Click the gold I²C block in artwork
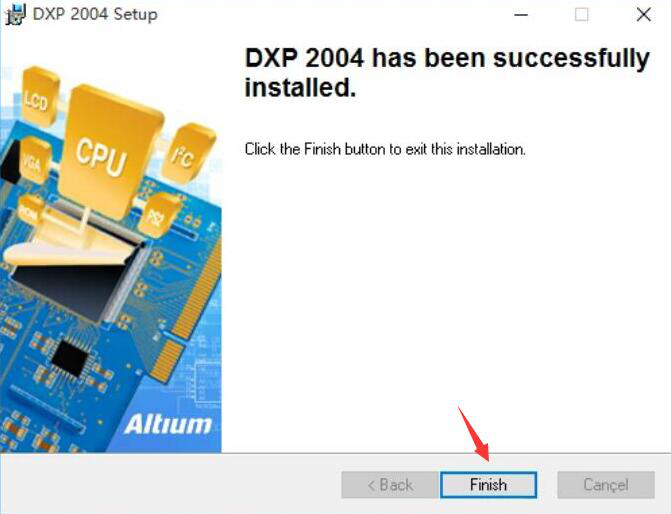671x514 pixels. [188, 153]
